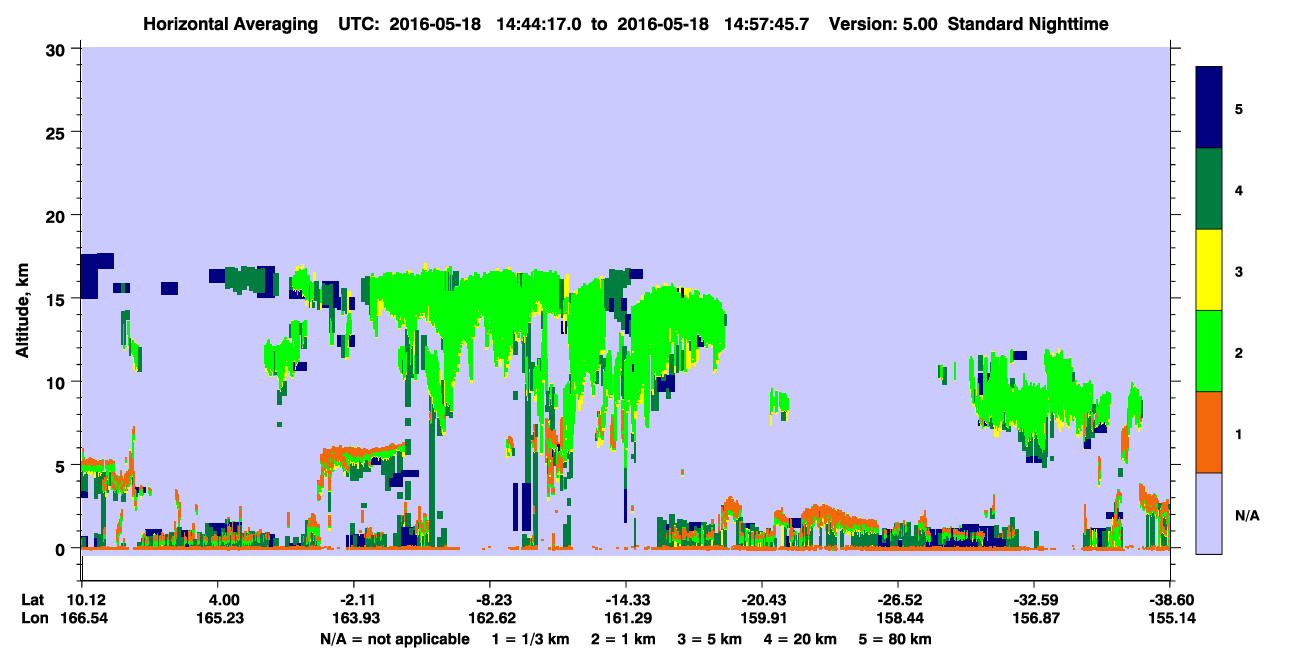Image resolution: width=1300 pixels, height=667 pixels.
Task: Click 'Standard Nighttime' text in title
Action: [x=1028, y=23]
